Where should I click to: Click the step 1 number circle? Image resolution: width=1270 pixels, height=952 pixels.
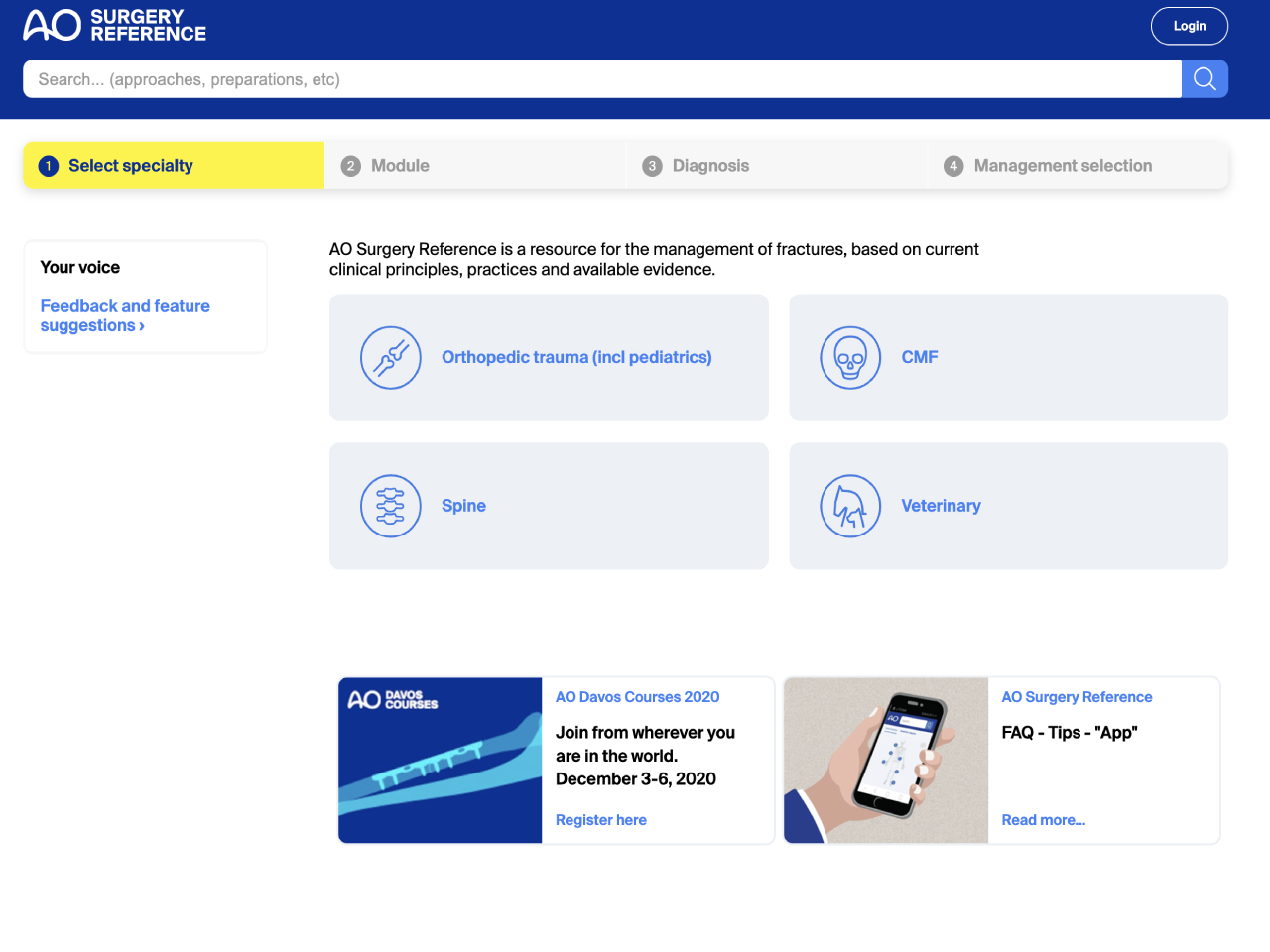pyautogui.click(x=49, y=166)
